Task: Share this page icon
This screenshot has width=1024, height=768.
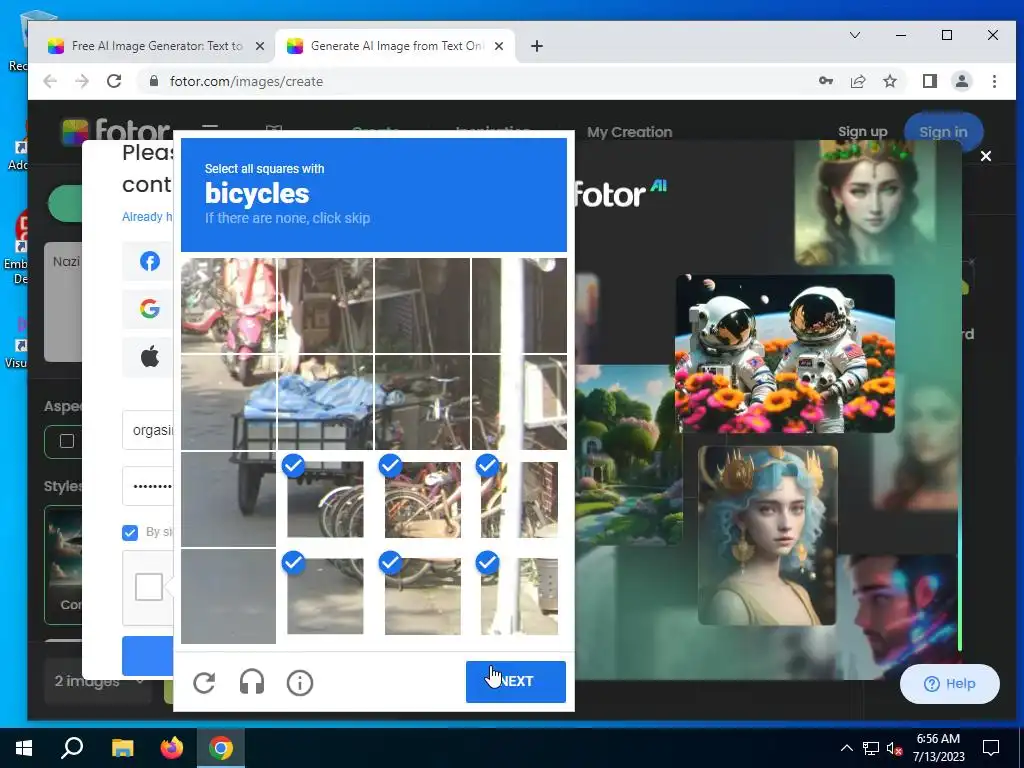Action: [857, 81]
